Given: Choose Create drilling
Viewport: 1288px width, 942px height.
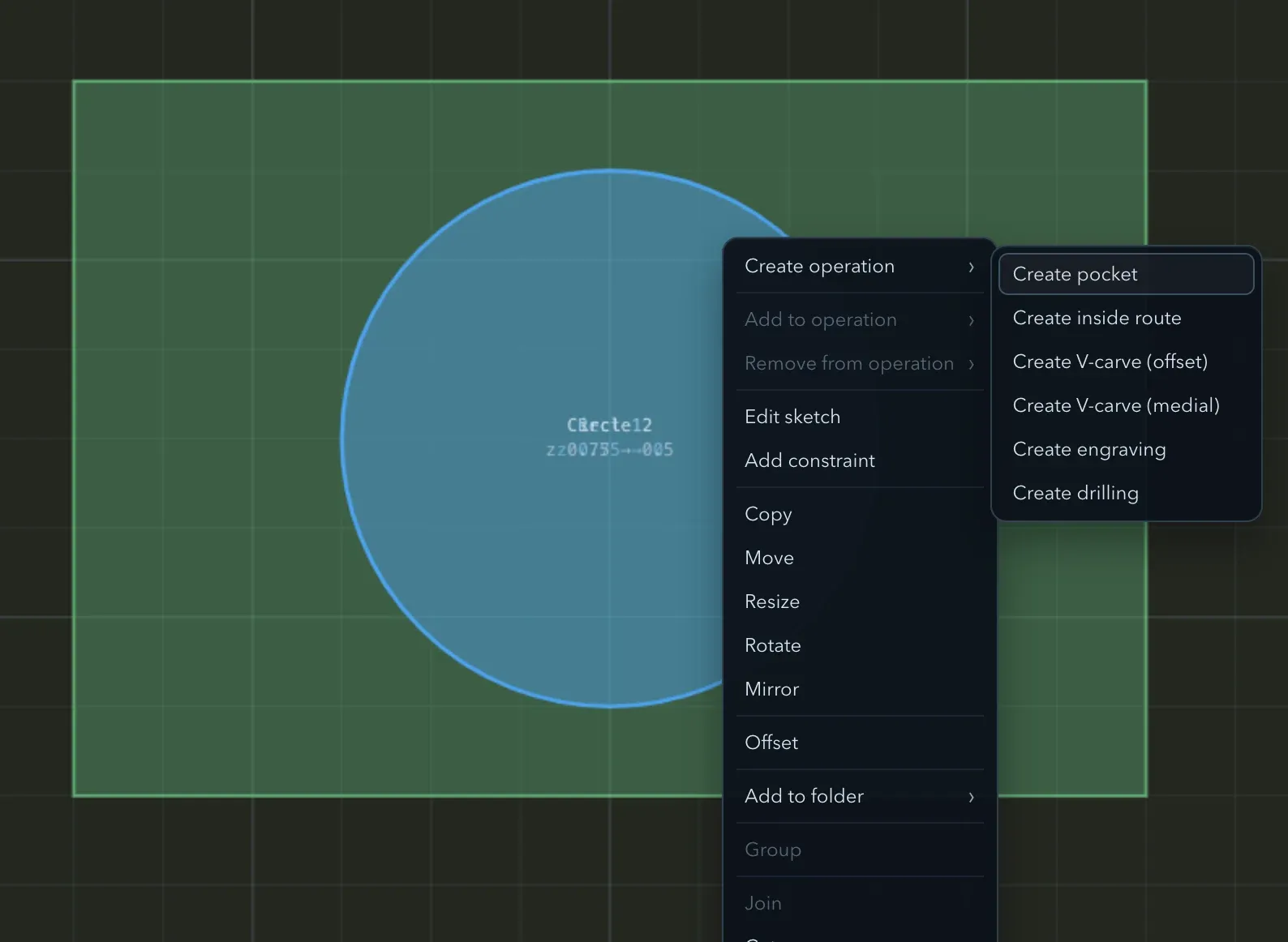Looking at the screenshot, I should coord(1126,493).
